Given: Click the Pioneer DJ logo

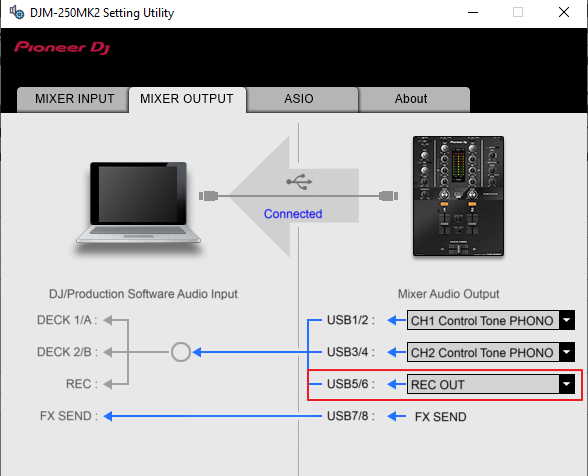Looking at the screenshot, I should coord(62,48).
